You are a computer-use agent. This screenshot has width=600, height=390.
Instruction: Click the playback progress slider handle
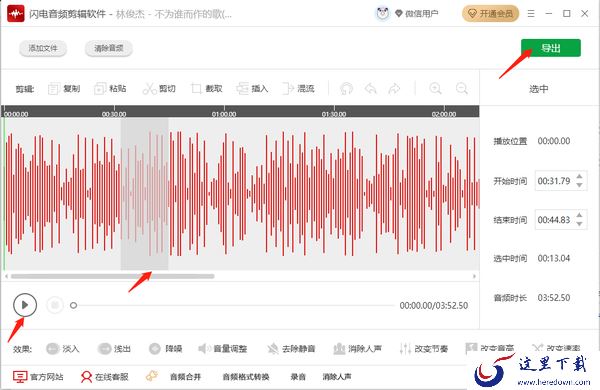tap(73, 305)
